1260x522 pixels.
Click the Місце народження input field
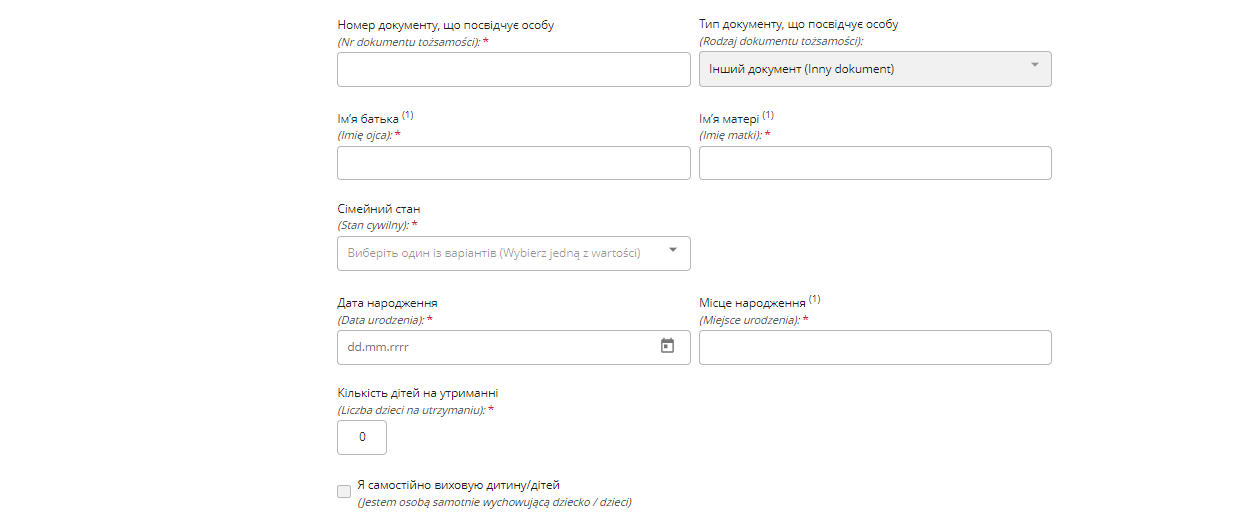[x=875, y=347]
